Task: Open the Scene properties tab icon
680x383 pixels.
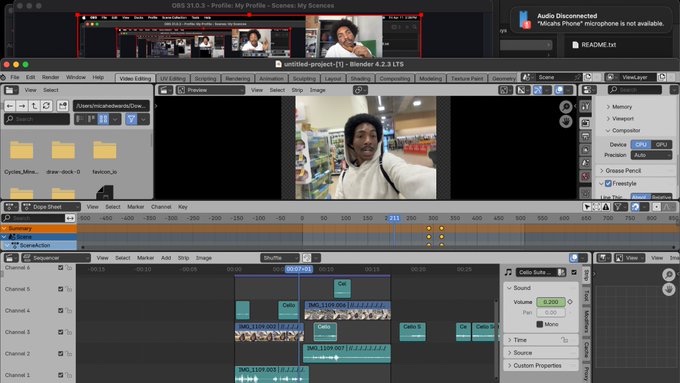Action: point(585,163)
